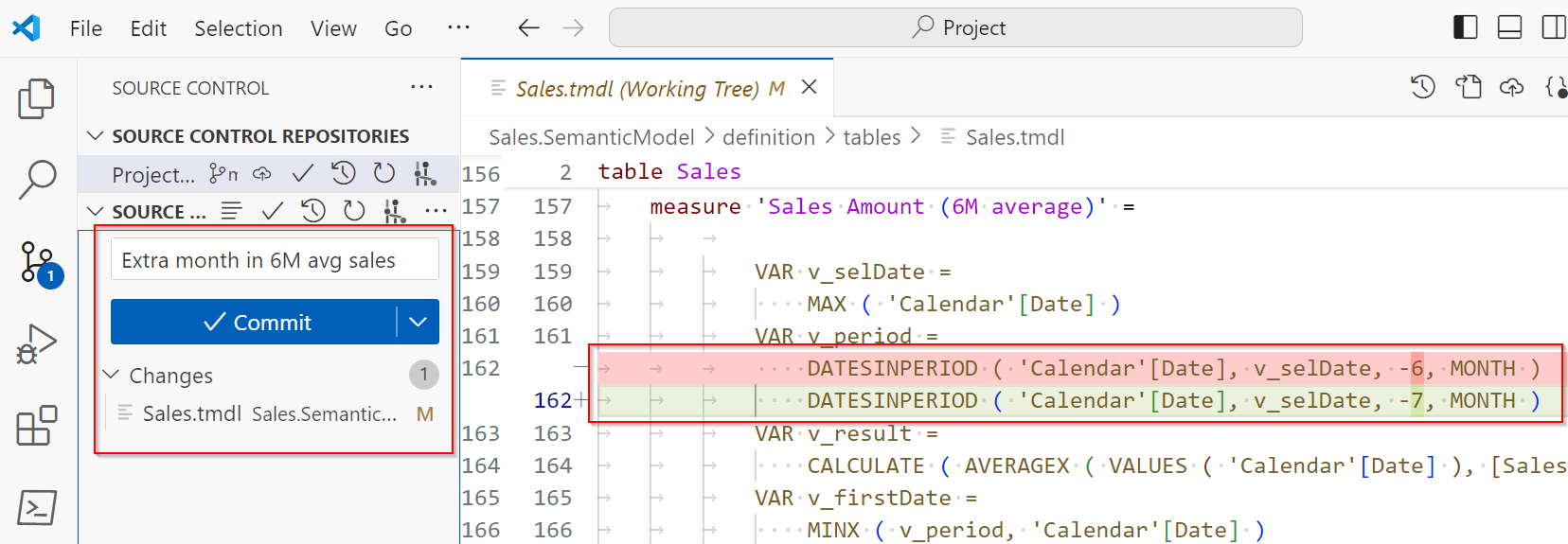The image size is (1568, 544).
Task: Toggle the bottom panel layout button
Action: 1509,27
